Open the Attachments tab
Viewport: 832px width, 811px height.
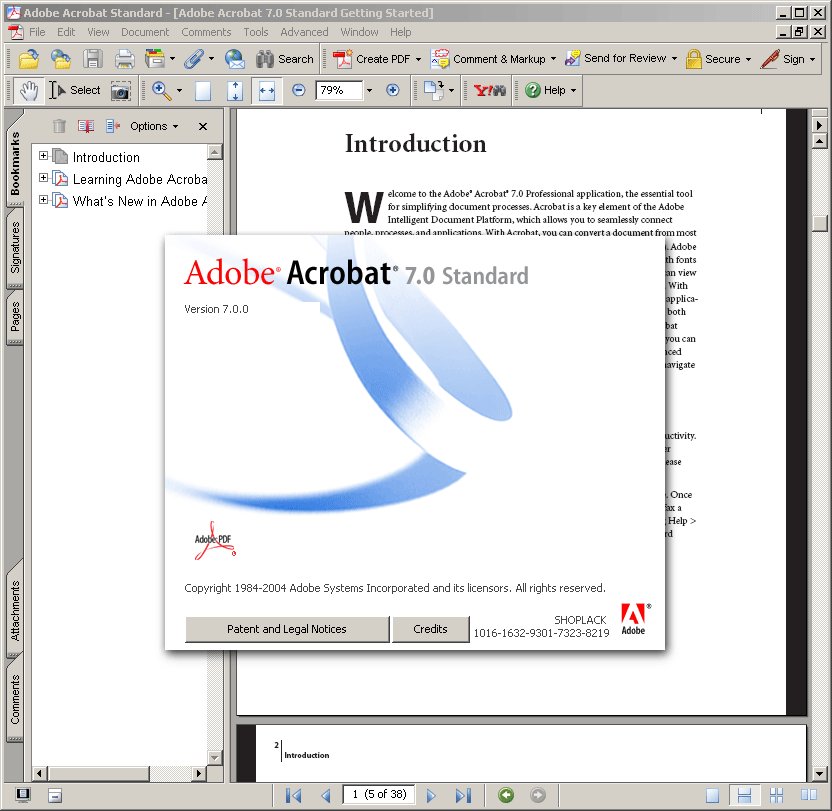tap(15, 609)
